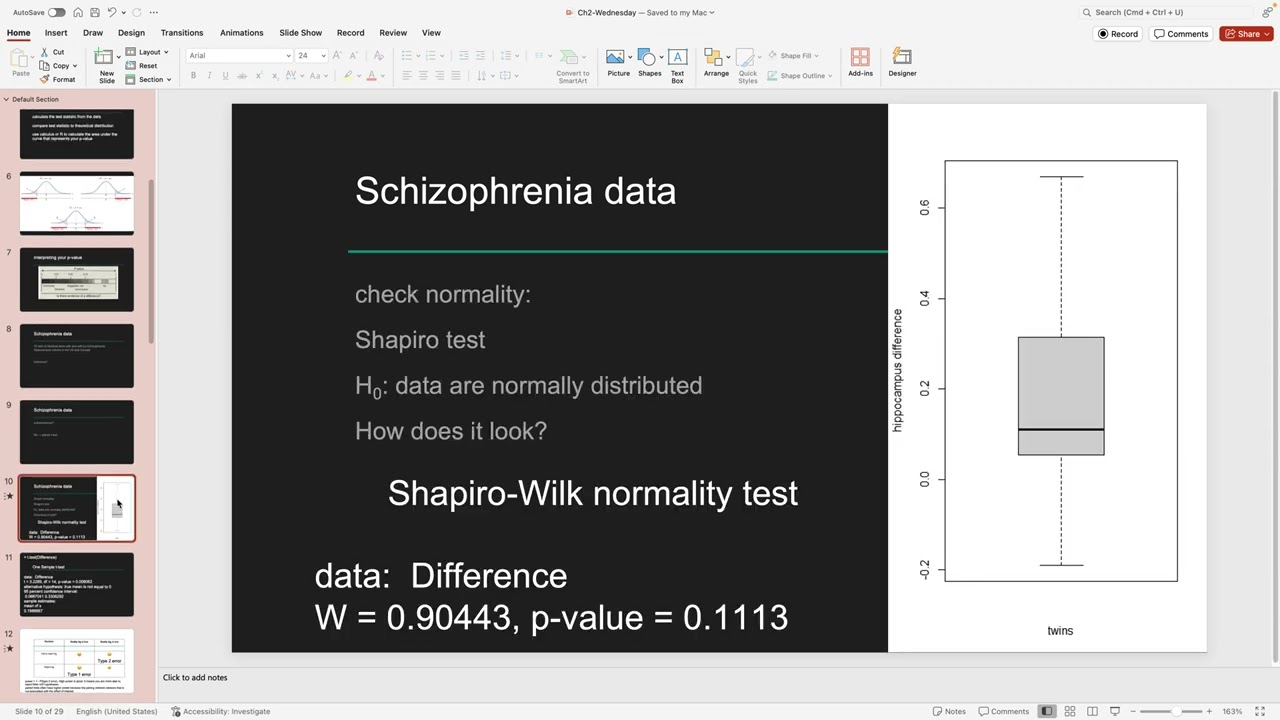Open the Review tab

(393, 33)
